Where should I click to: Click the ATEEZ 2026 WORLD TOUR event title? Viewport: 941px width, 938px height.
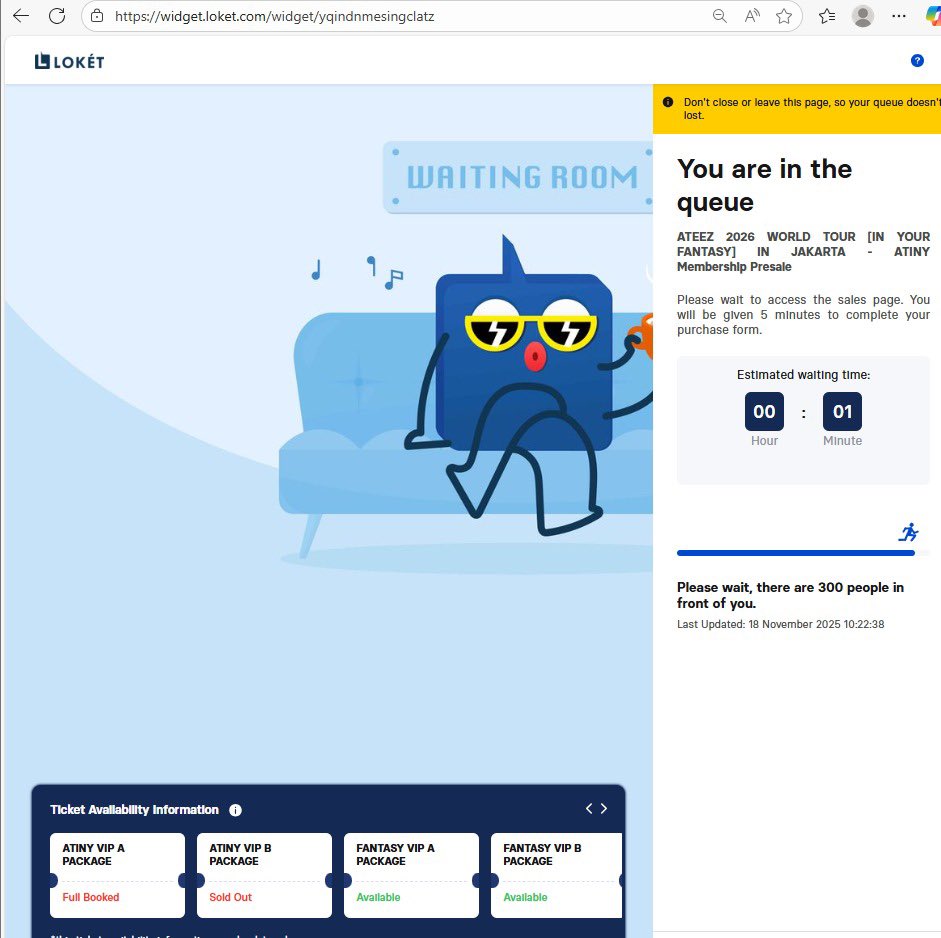(x=803, y=251)
